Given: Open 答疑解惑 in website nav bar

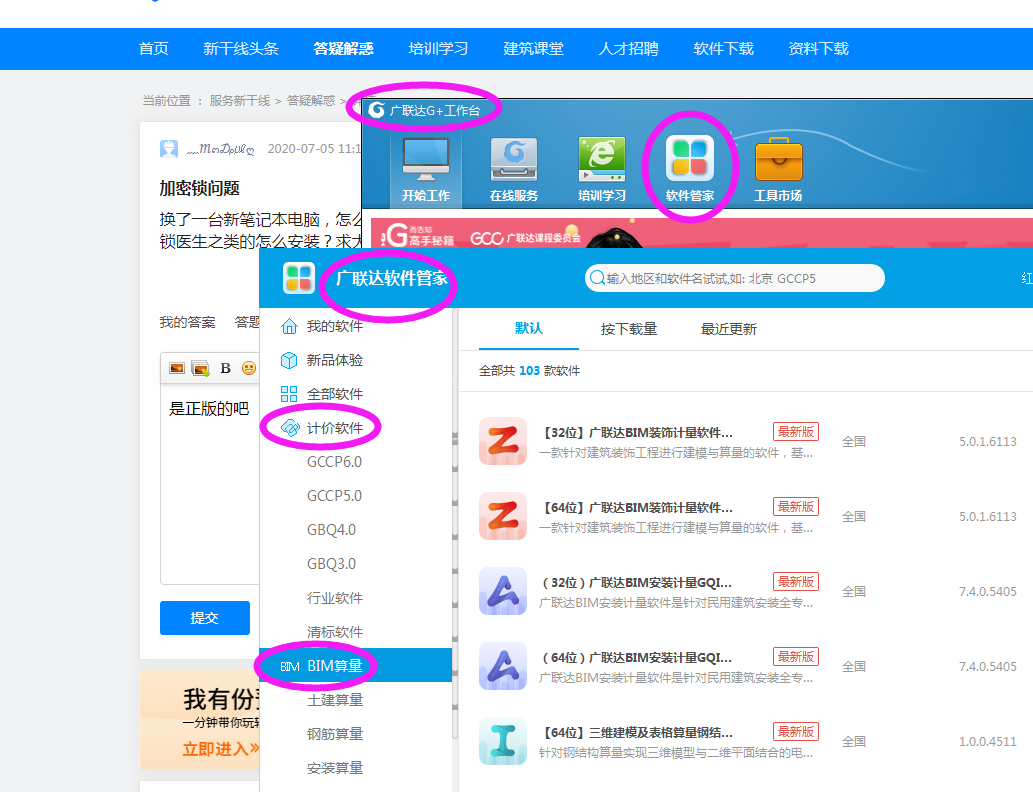Looking at the screenshot, I should (x=343, y=49).
